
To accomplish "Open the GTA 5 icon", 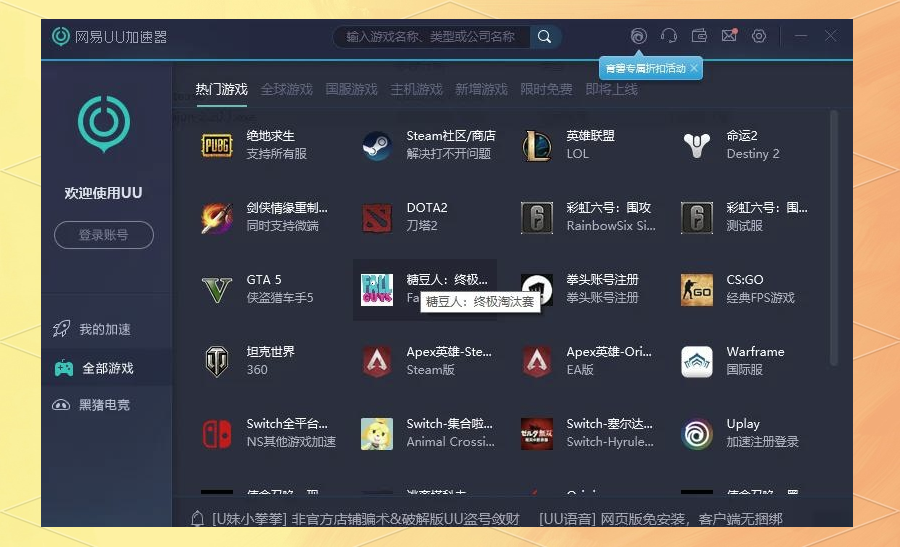I will point(217,289).
